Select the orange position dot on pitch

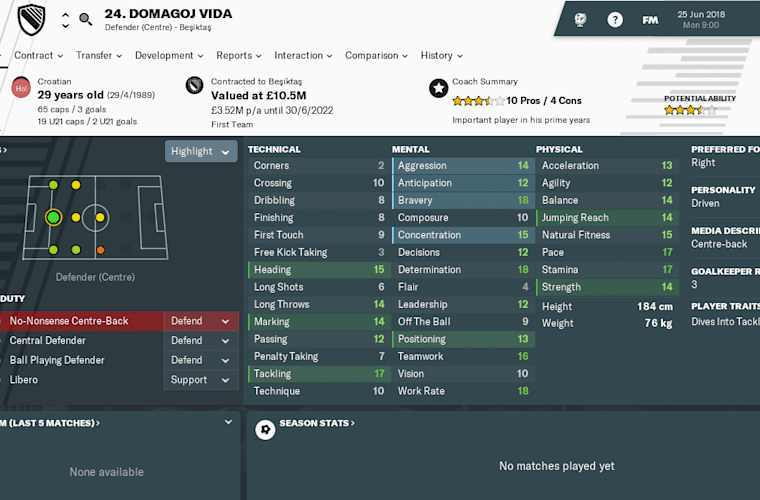[100, 250]
